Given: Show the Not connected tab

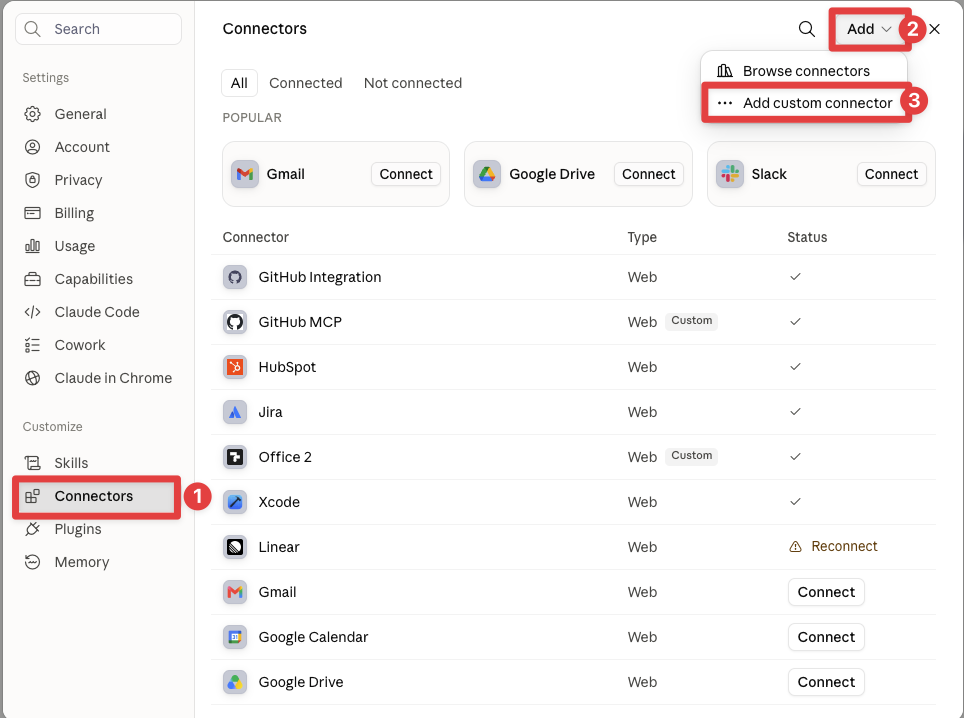Looking at the screenshot, I should click(x=413, y=83).
